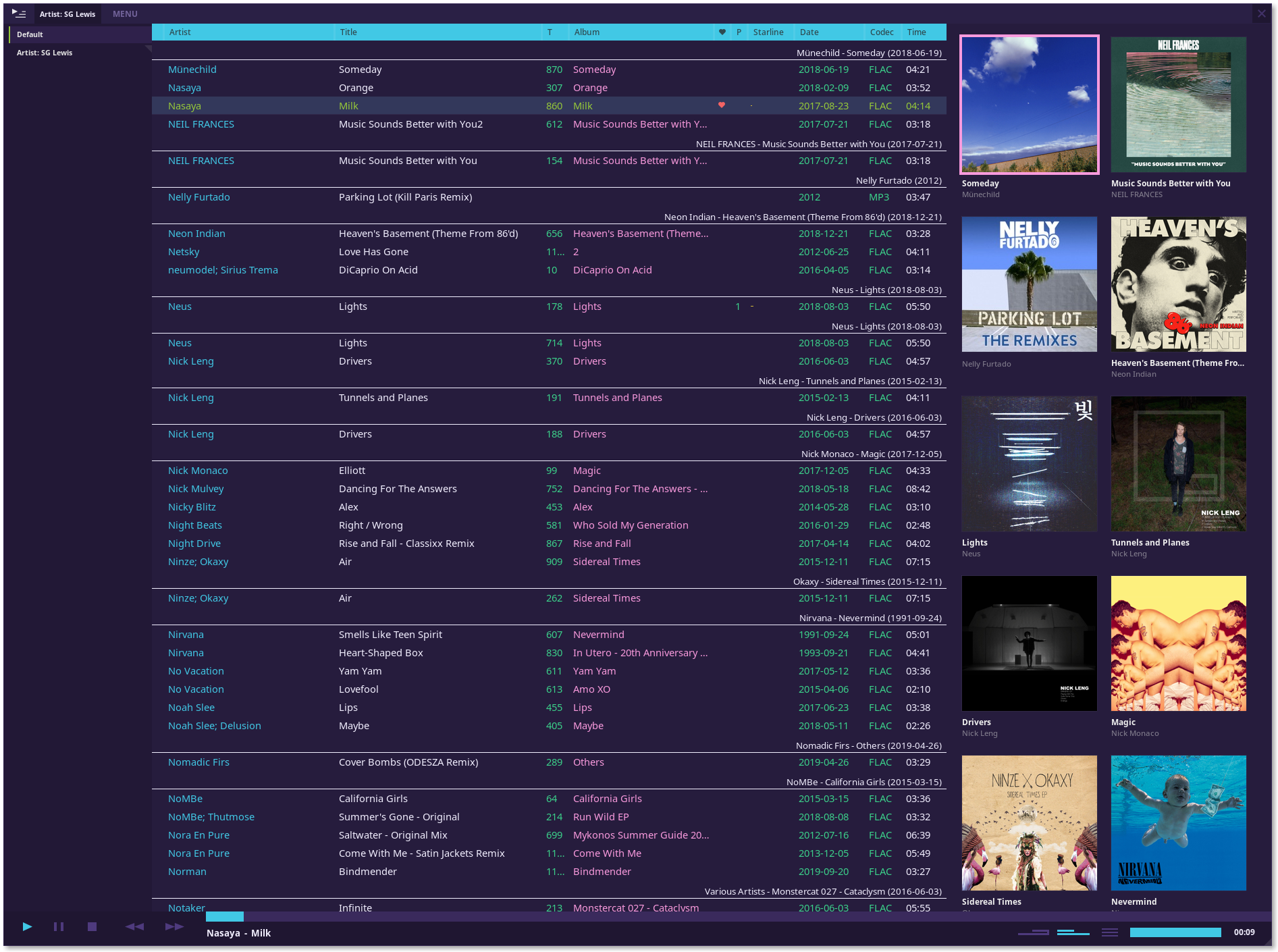Click the list icon beside the volume slider

(x=1109, y=931)
